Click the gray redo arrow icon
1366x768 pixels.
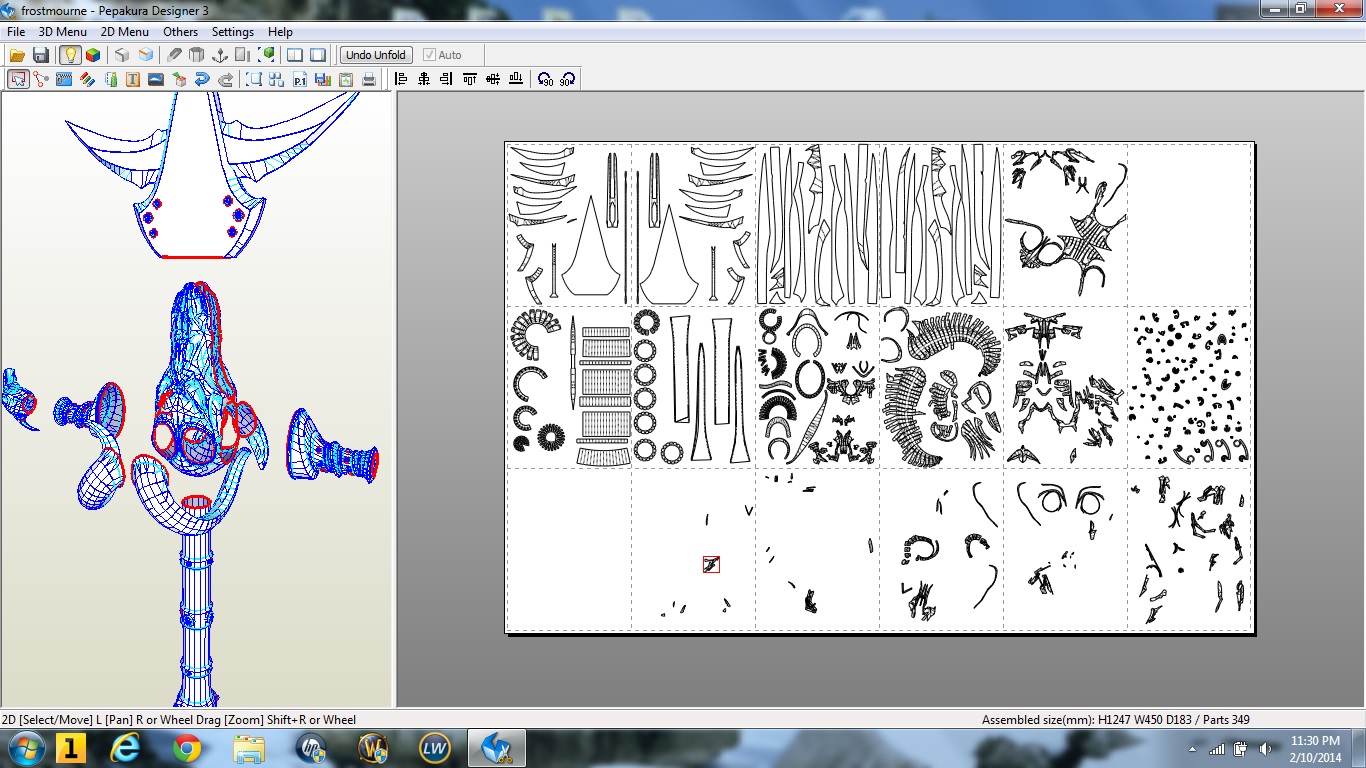tap(226, 79)
